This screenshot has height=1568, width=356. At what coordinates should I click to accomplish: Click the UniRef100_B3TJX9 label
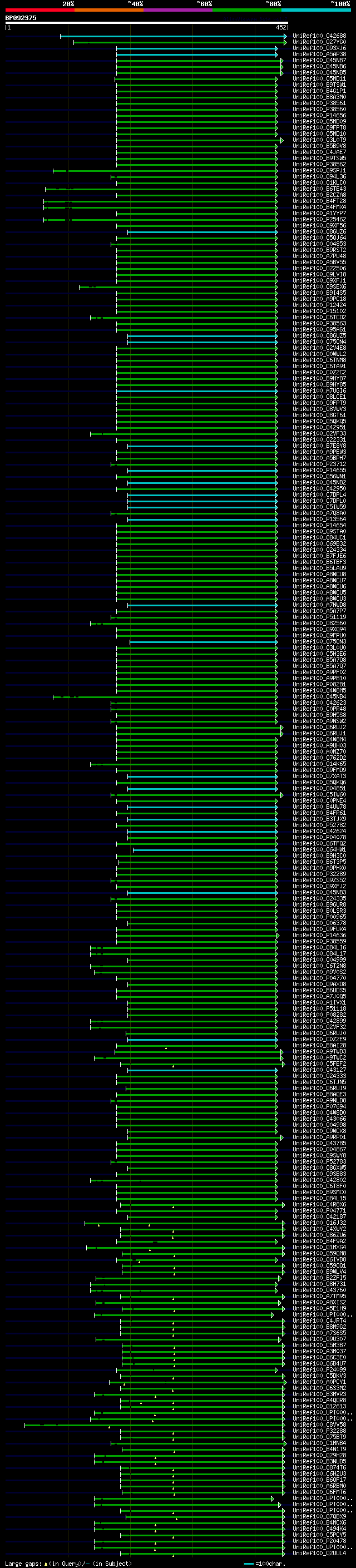tap(319, 819)
